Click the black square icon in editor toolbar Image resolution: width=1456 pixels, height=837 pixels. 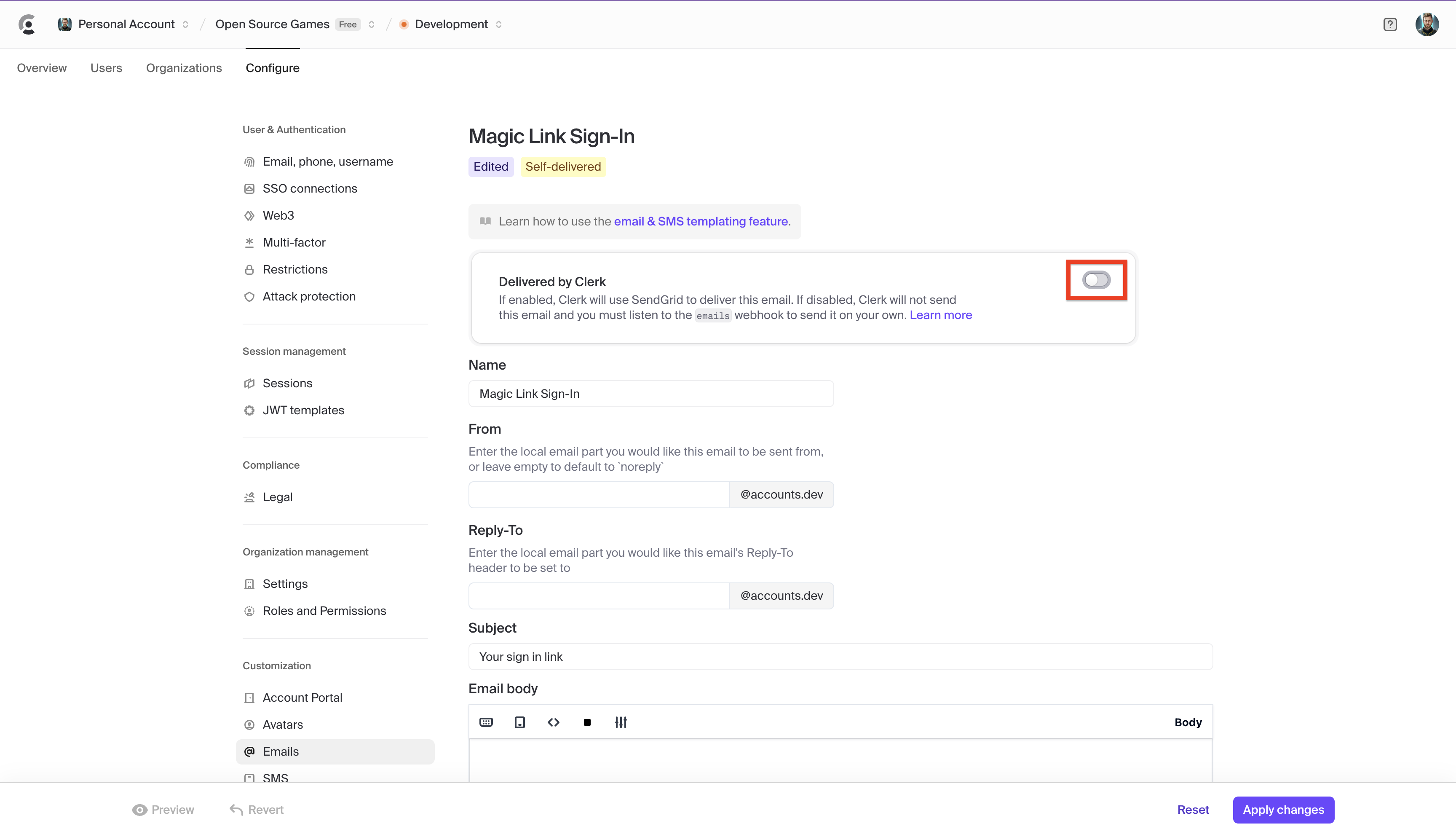pyautogui.click(x=586, y=722)
